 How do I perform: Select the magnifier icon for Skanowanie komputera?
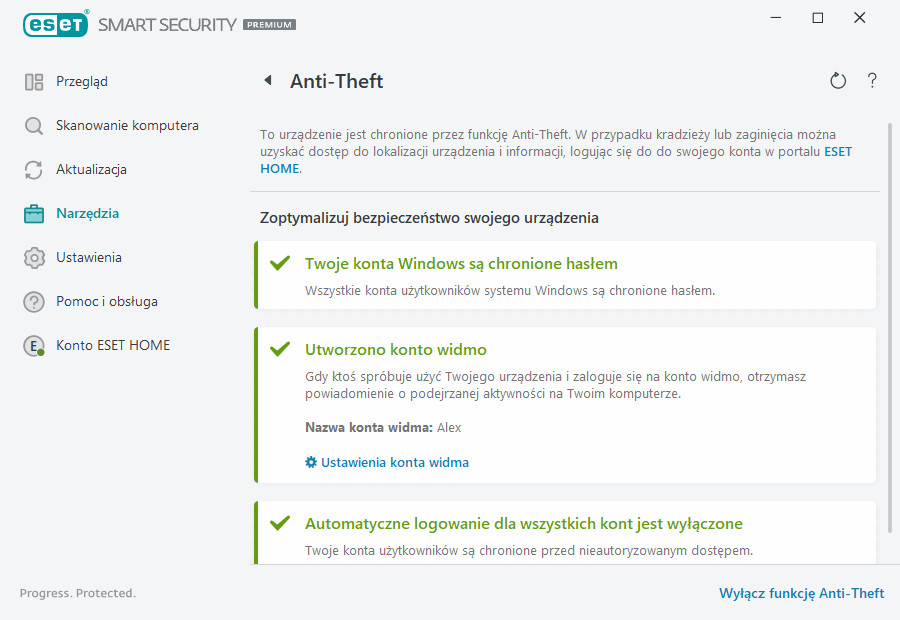pyautogui.click(x=32, y=125)
